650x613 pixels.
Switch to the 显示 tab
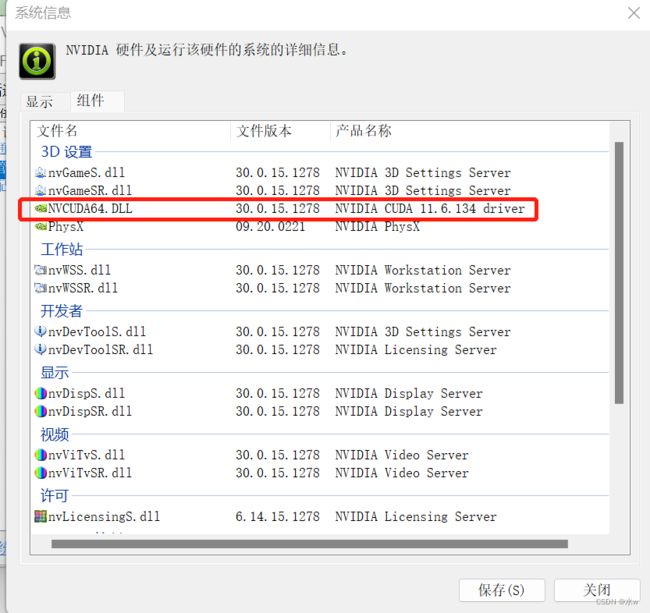tap(40, 102)
